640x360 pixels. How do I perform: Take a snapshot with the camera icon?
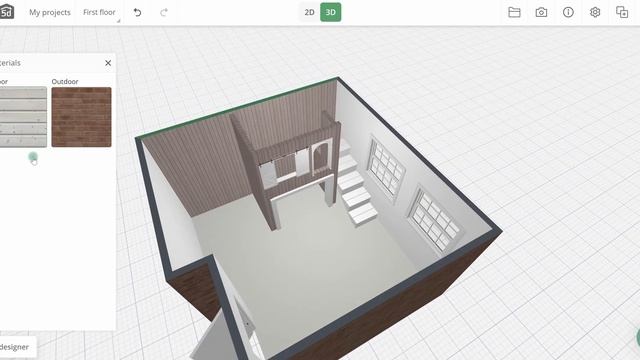pyautogui.click(x=541, y=12)
